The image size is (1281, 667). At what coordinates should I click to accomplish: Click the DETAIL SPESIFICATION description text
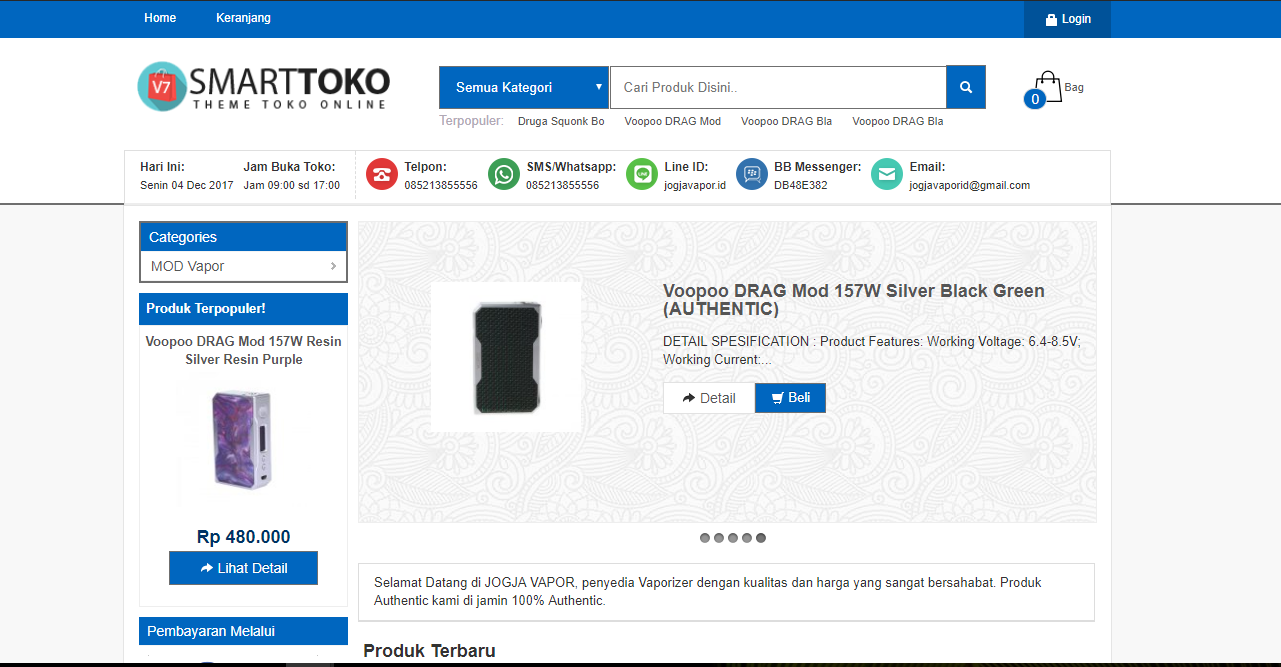point(872,350)
